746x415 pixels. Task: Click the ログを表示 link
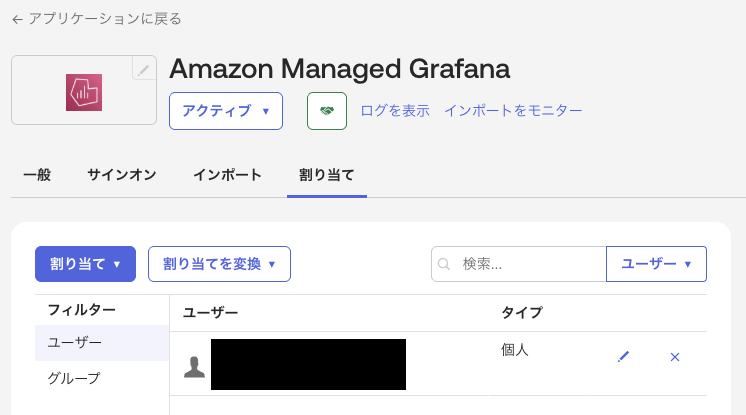395,111
